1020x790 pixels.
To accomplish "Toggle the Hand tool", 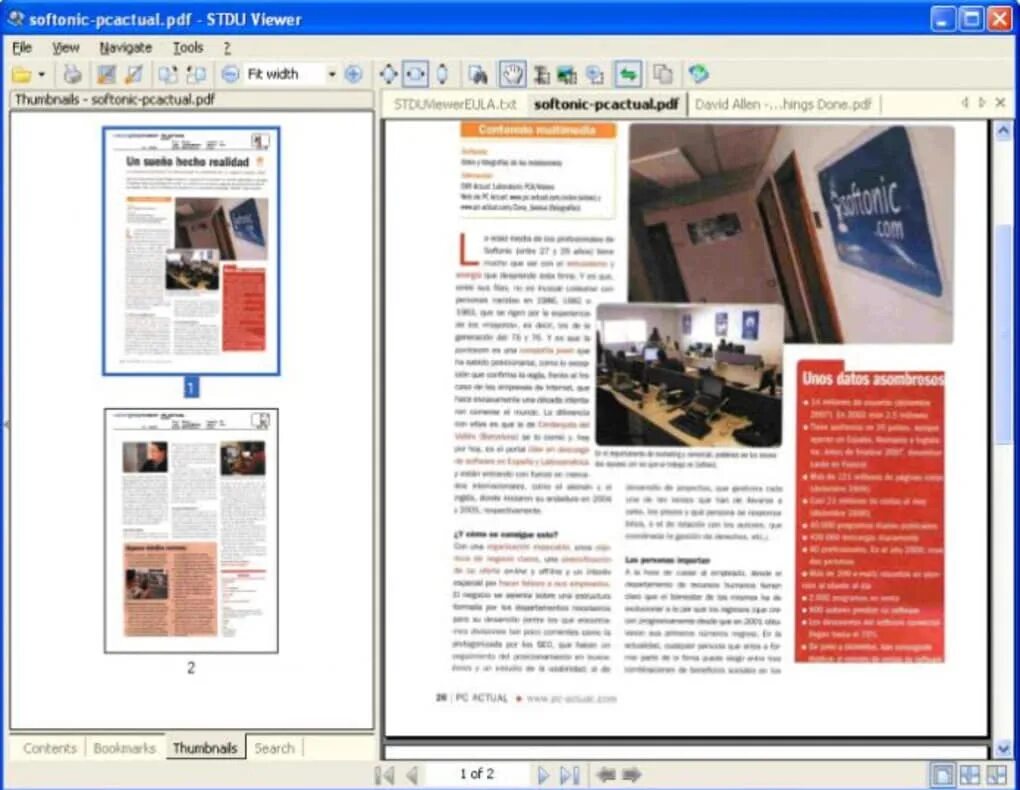I will (512, 74).
